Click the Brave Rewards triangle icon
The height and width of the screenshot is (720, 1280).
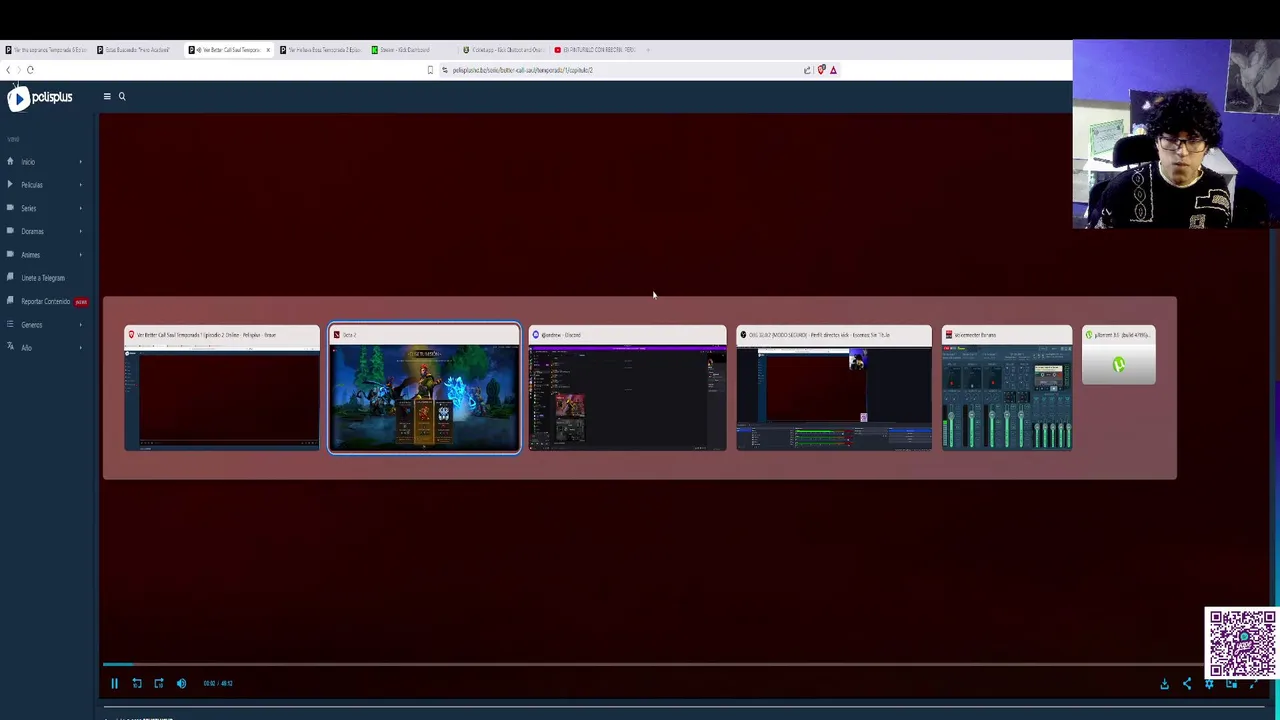[x=833, y=70]
